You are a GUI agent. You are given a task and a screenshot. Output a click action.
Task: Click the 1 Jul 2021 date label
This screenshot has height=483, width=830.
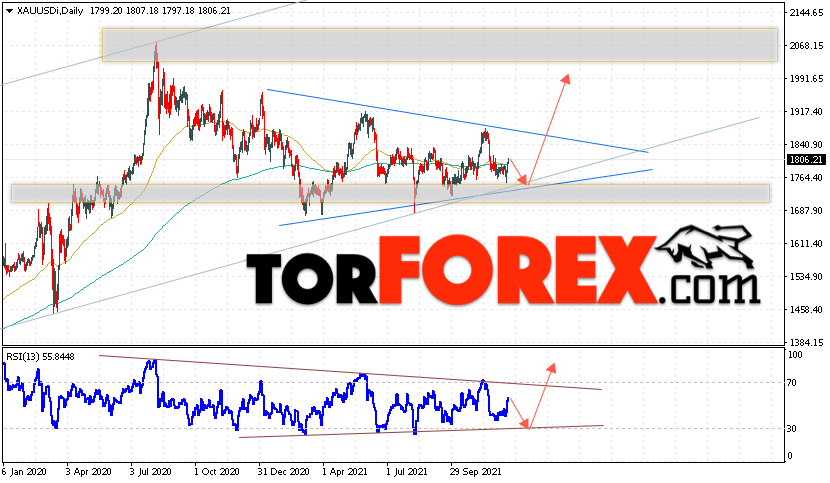point(407,471)
